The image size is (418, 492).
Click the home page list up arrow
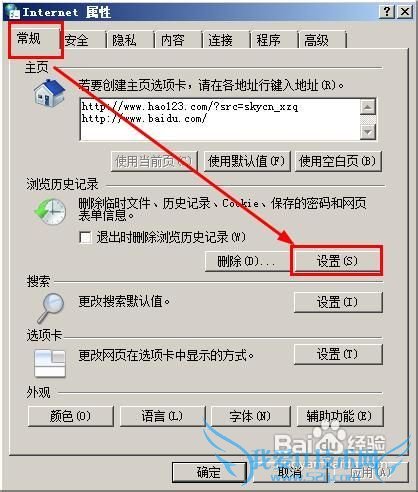pyautogui.click(x=368, y=107)
